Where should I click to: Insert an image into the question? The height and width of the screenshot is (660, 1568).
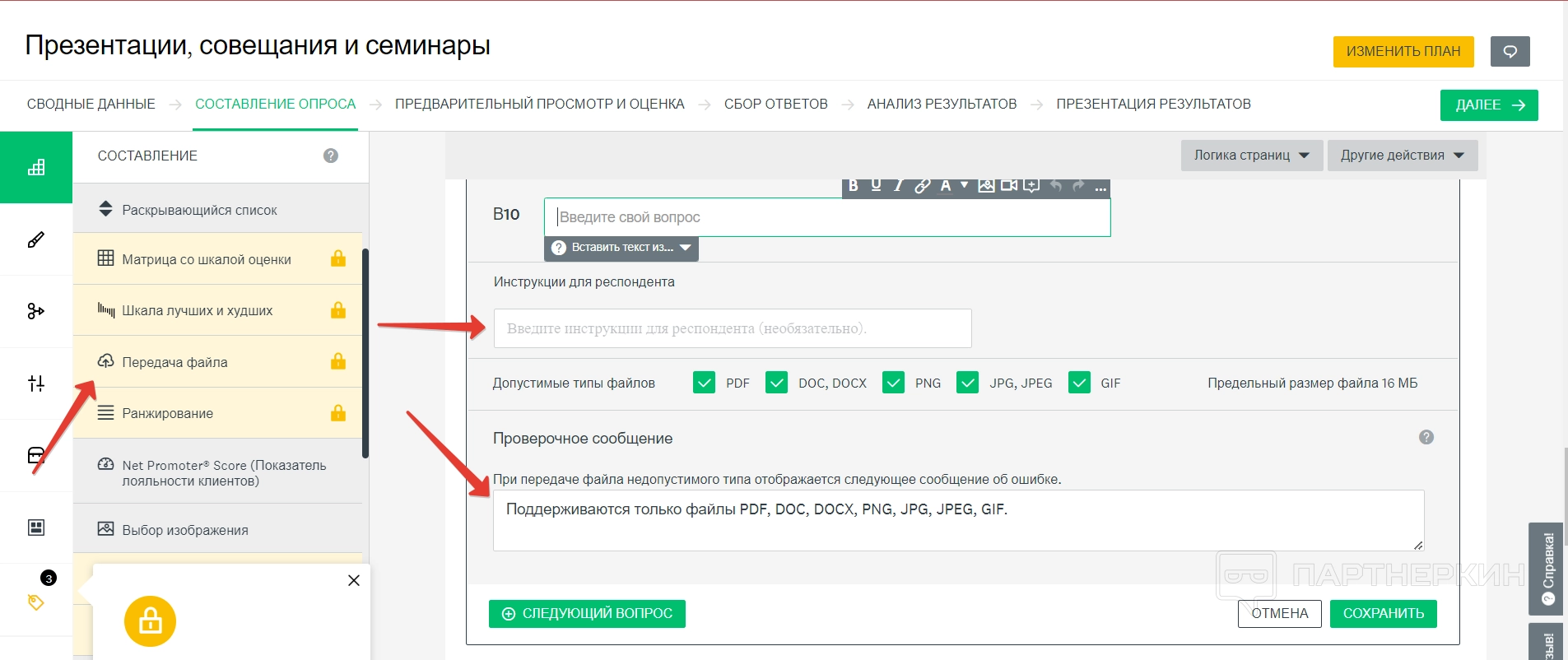click(986, 186)
